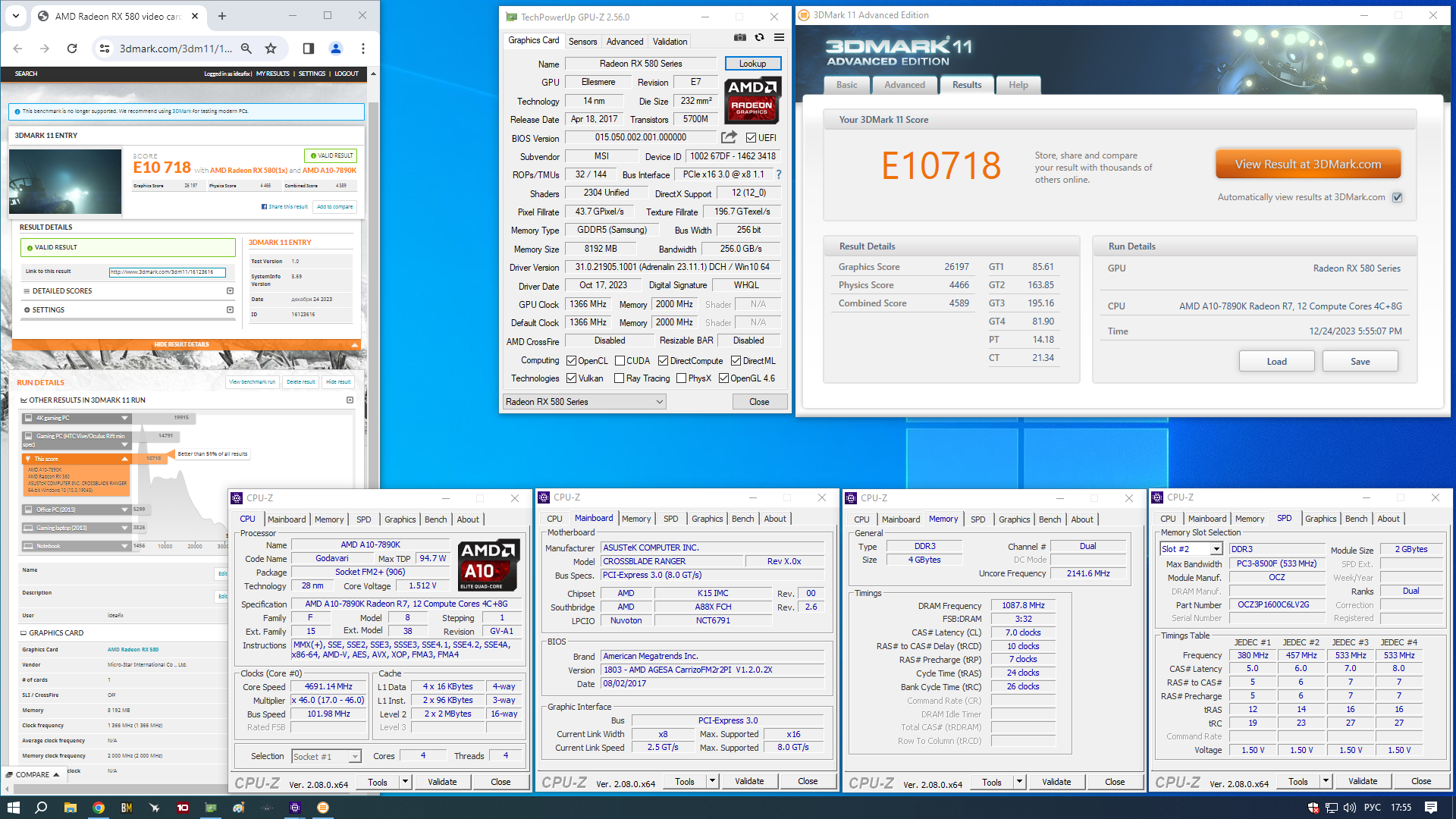Expand the 4K gaming PC comparison row
This screenshot has height=819, width=1456.
[125, 418]
